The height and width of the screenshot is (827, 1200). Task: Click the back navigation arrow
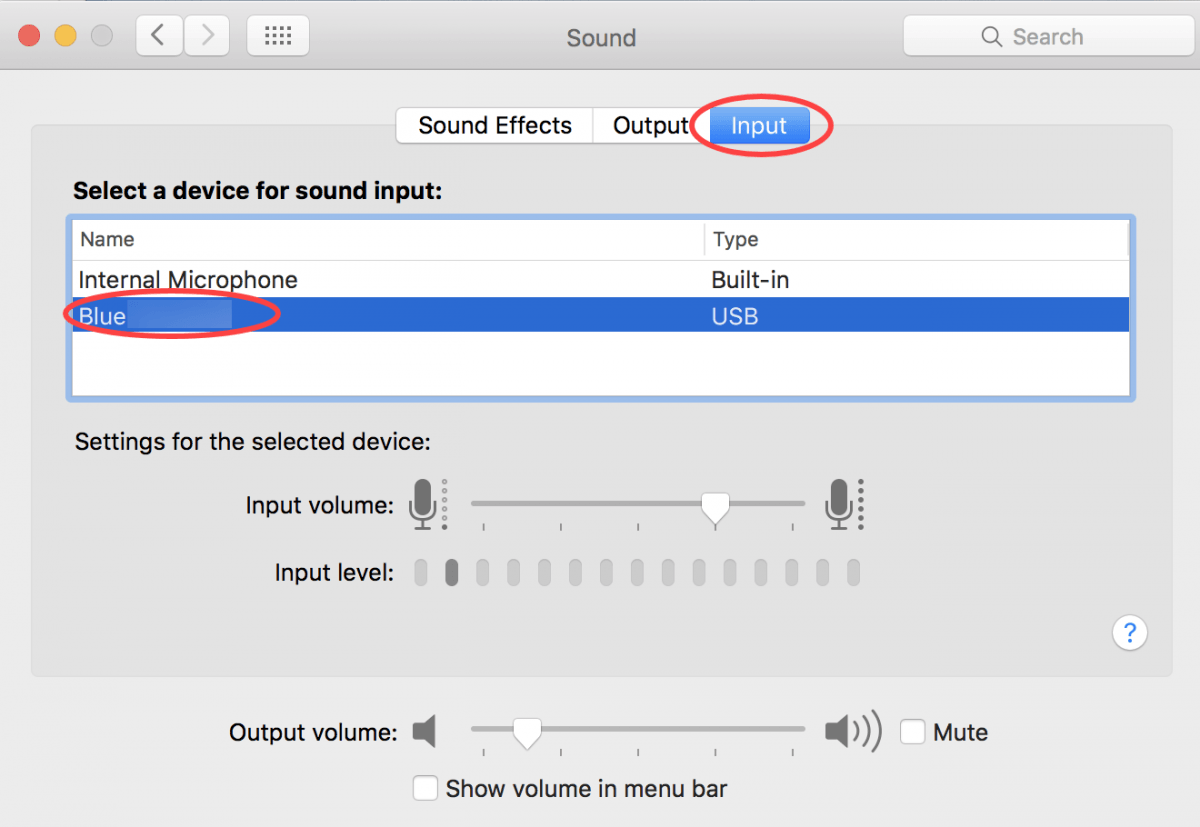[x=158, y=37]
